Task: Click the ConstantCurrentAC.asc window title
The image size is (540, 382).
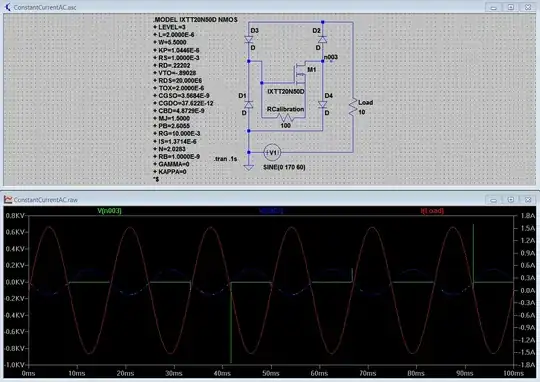Action: (45, 7)
